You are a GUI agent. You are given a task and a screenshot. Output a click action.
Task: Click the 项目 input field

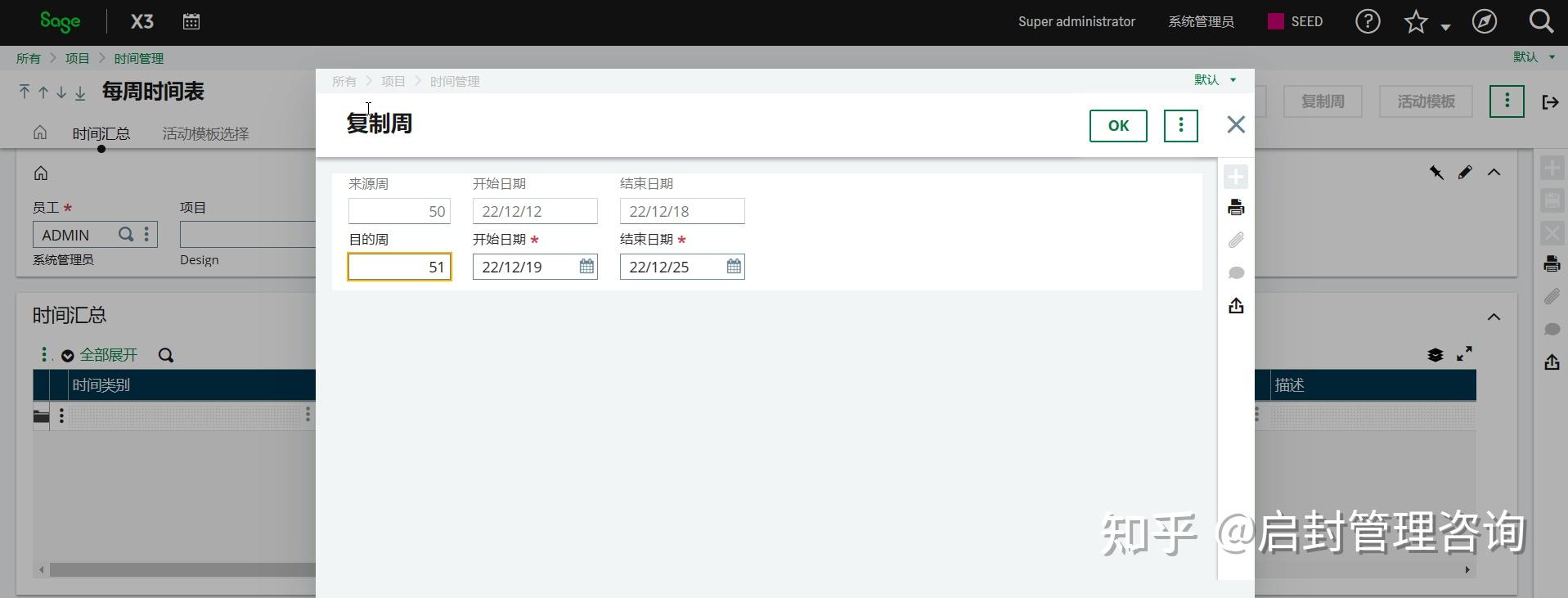[x=248, y=235]
